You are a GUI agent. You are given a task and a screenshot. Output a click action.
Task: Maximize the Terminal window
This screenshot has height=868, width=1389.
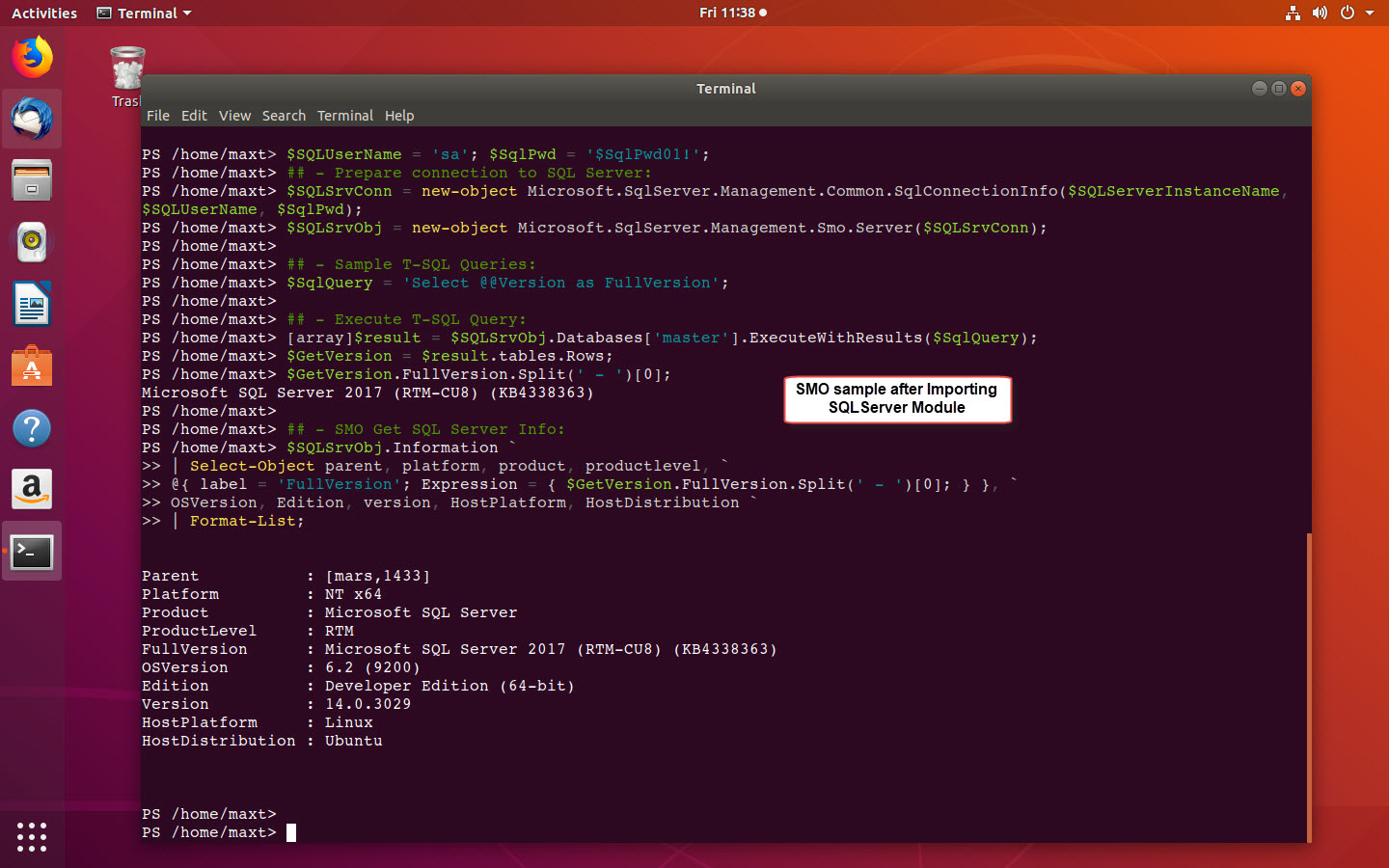[x=1279, y=89]
